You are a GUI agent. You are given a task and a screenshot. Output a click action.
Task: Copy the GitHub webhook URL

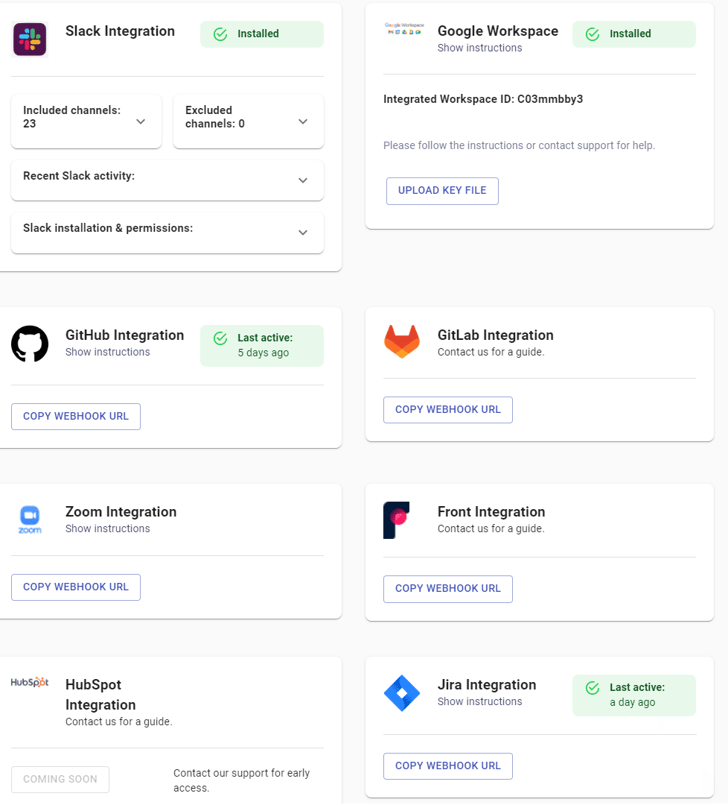coord(76,416)
